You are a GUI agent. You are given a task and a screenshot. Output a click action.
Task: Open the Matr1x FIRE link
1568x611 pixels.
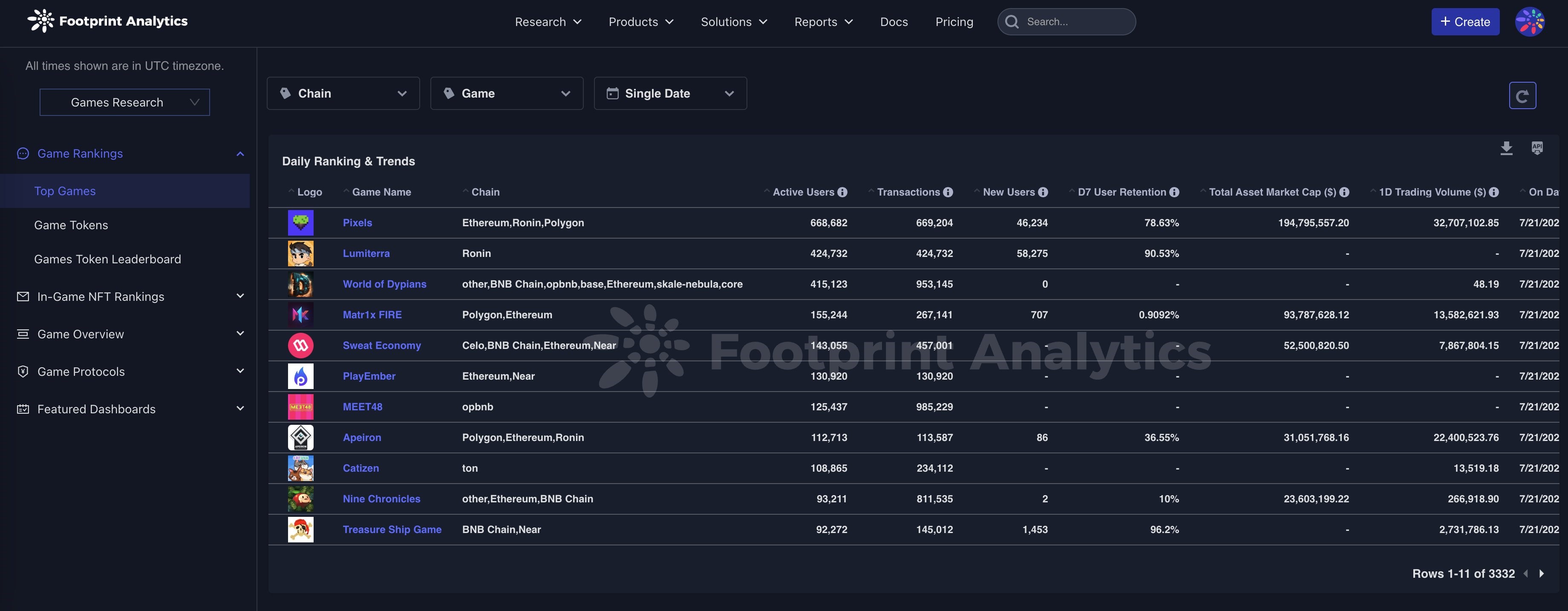[x=372, y=314]
